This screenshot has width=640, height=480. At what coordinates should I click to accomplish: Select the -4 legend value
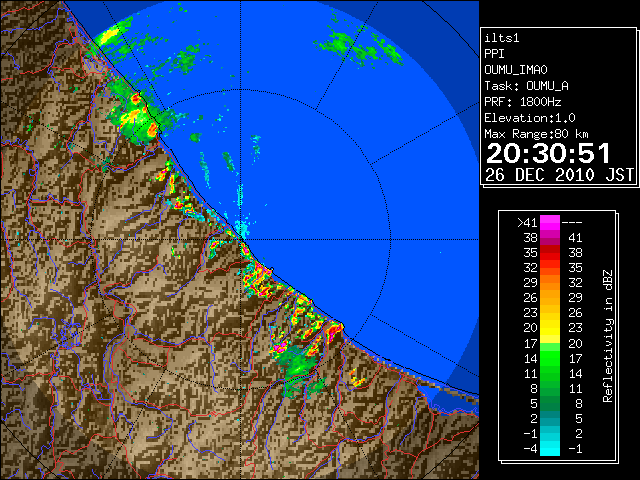point(530,449)
